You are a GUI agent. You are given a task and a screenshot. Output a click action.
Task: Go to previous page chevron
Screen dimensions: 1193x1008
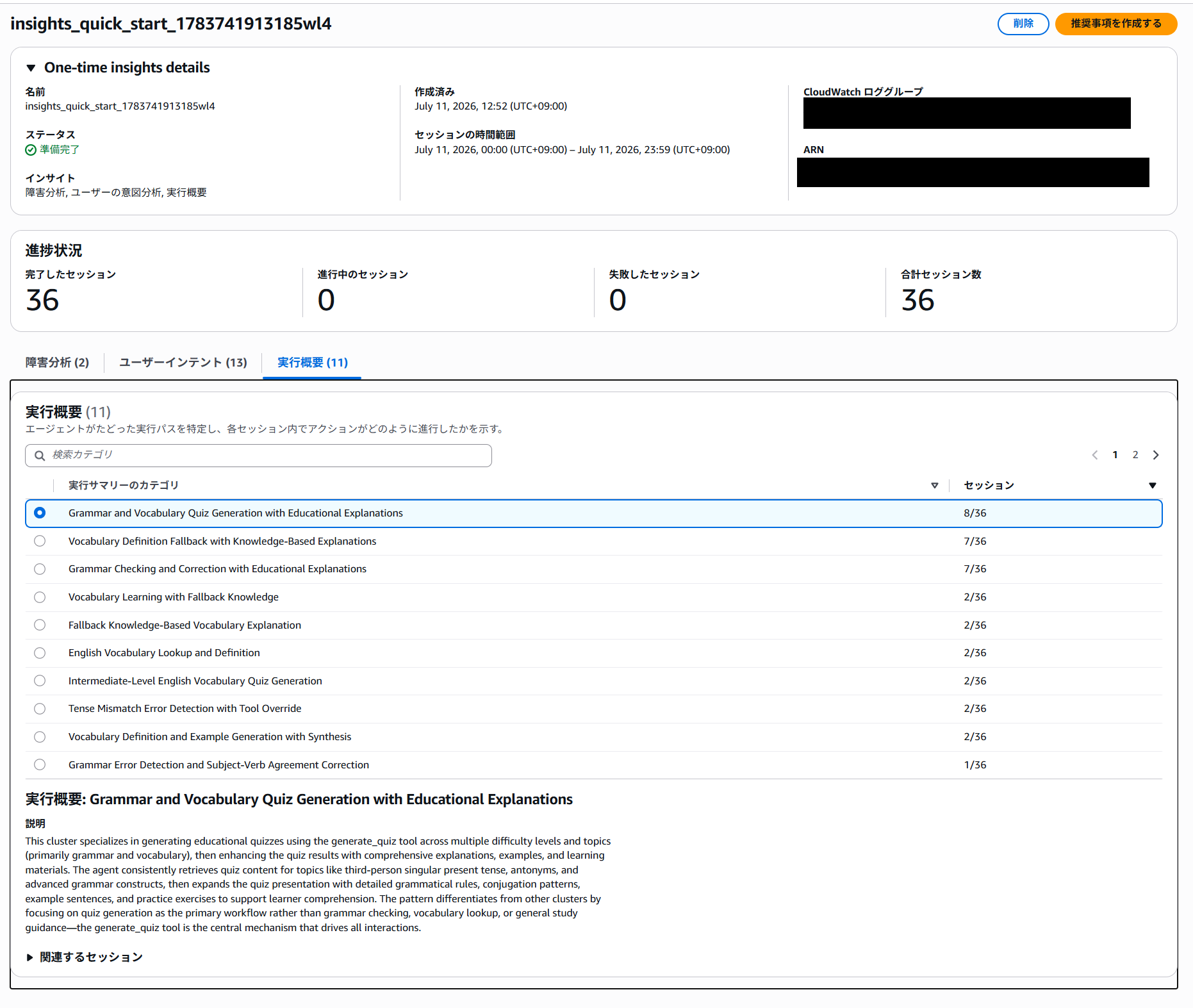click(1095, 455)
